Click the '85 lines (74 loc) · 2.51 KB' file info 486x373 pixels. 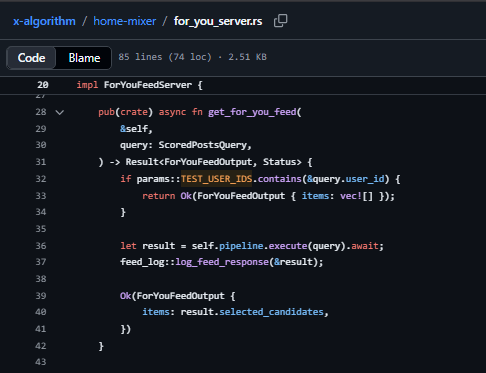point(192,57)
